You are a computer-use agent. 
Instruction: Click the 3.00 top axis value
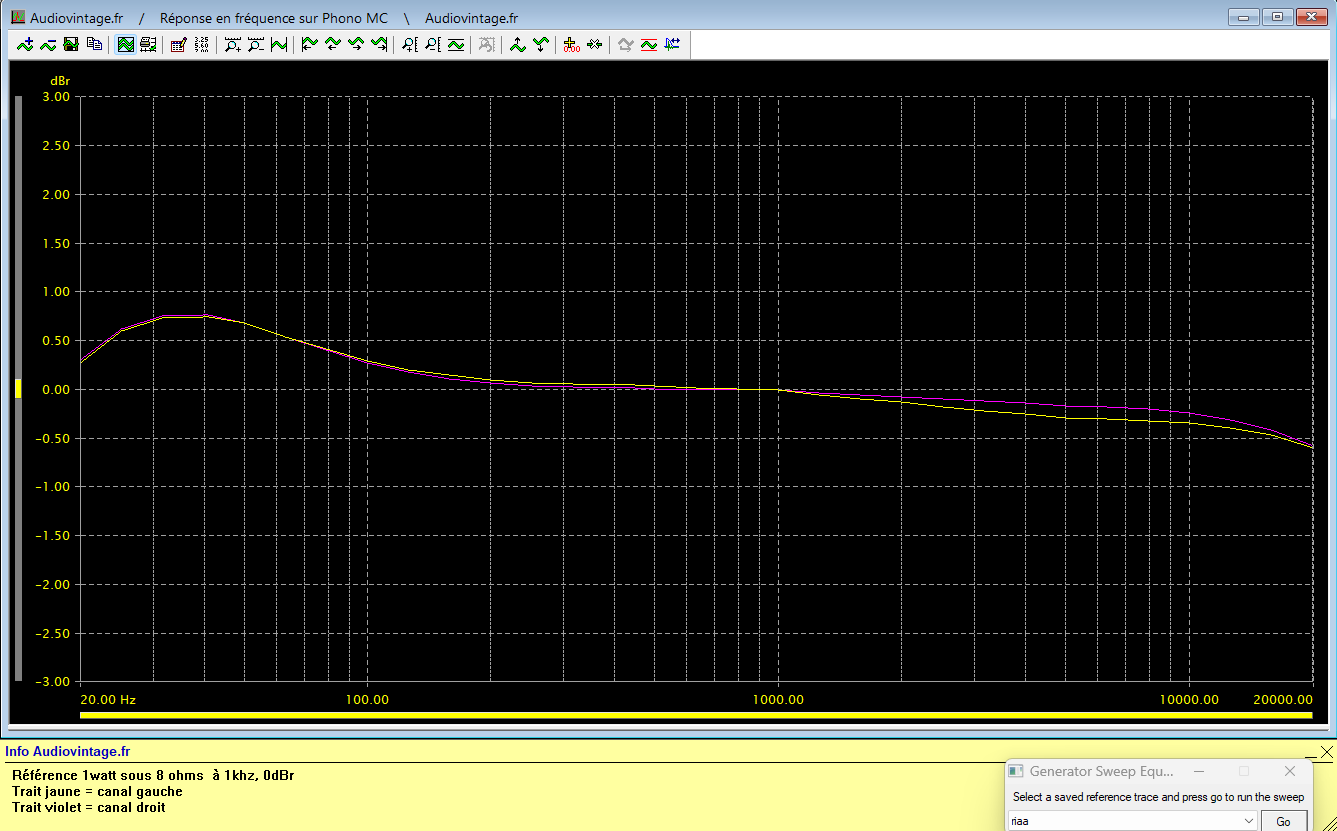56,97
